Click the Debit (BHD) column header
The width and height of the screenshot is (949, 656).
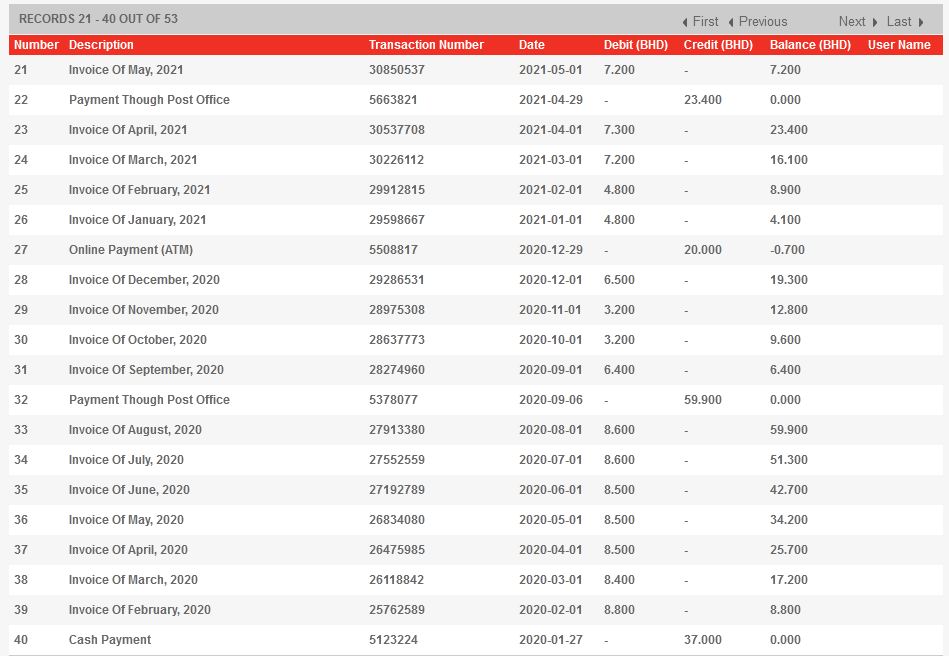[x=635, y=45]
